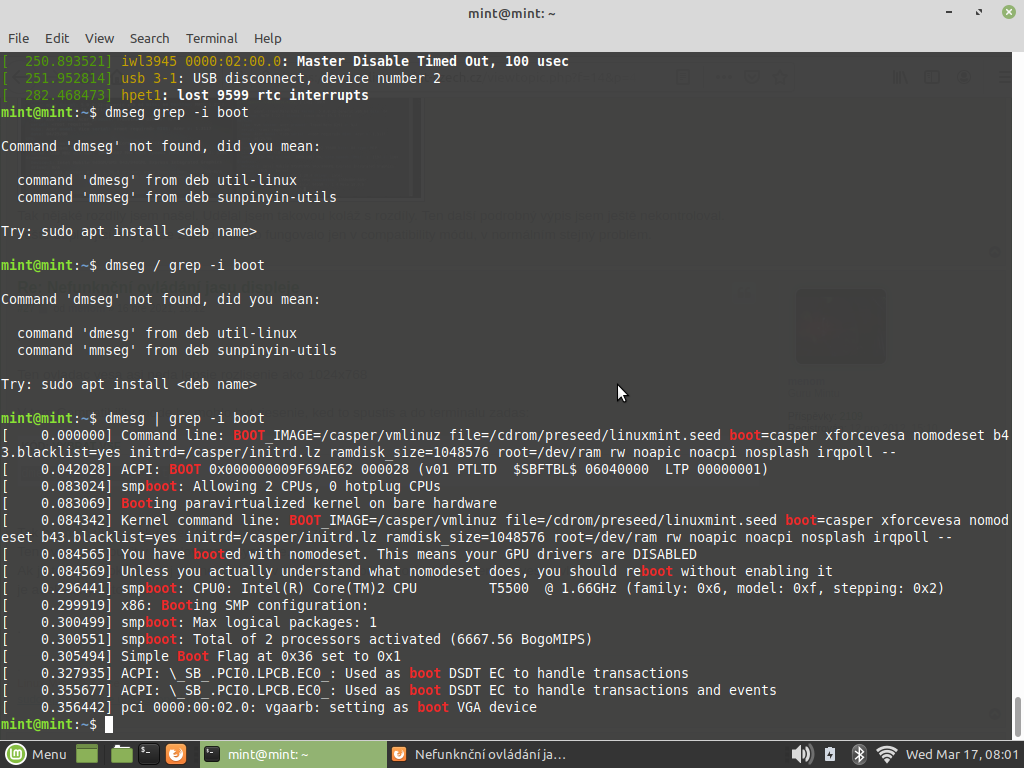This screenshot has height=768, width=1024.
Task: Click the terminal vertical scrollbar handle
Action: point(1018,716)
